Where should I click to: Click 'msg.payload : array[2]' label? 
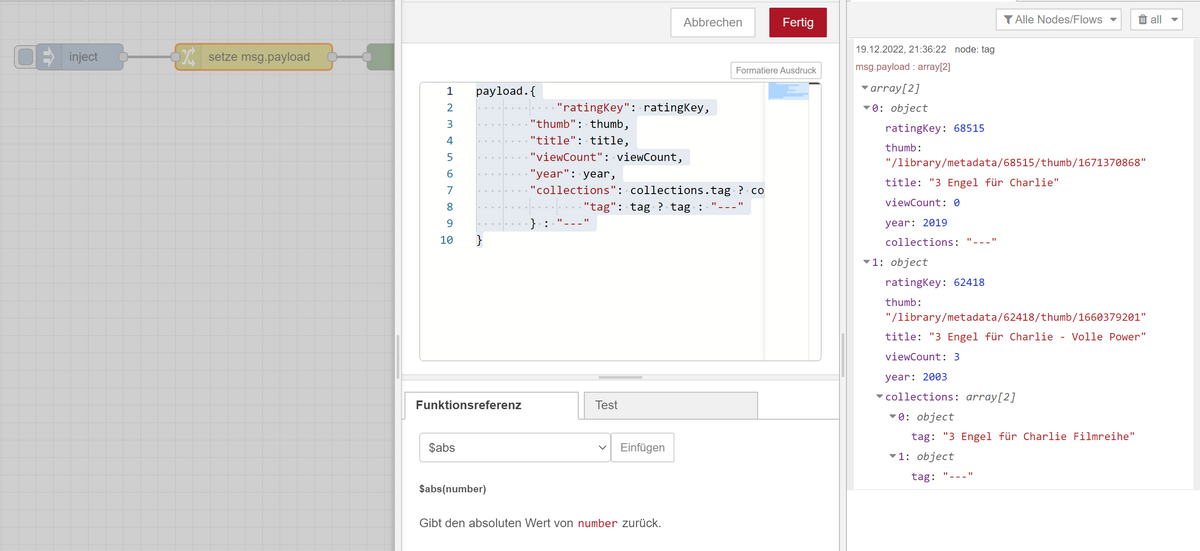coord(903,67)
